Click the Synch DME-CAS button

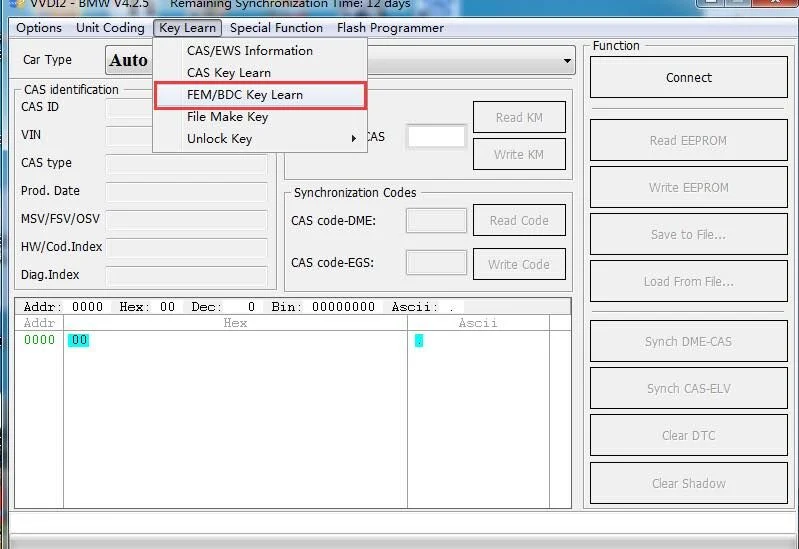(688, 341)
